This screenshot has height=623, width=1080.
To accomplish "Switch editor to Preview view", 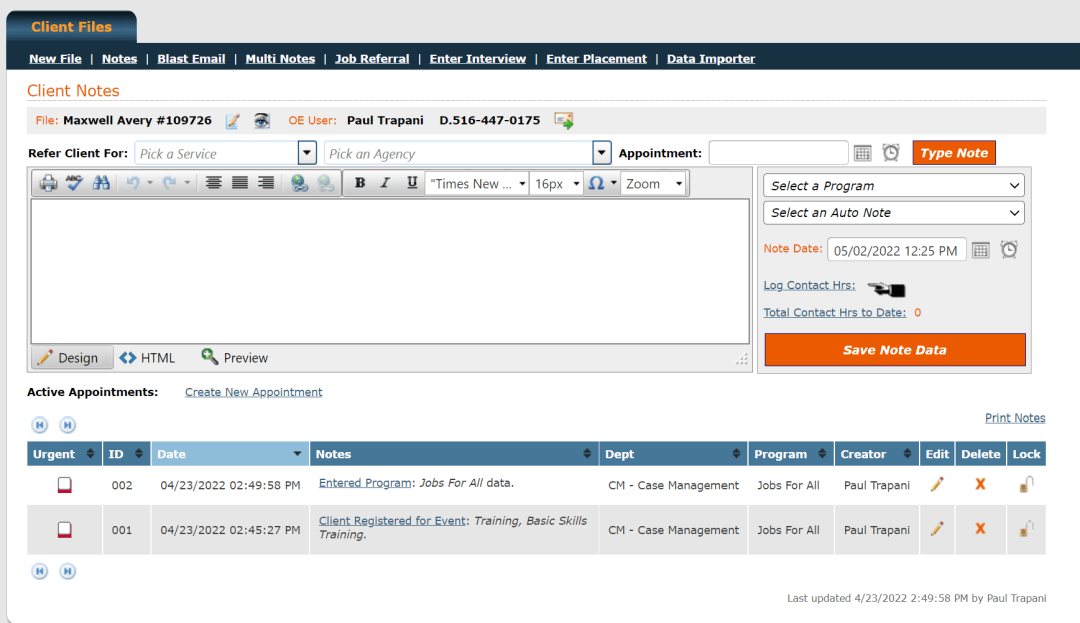I will (x=234, y=358).
